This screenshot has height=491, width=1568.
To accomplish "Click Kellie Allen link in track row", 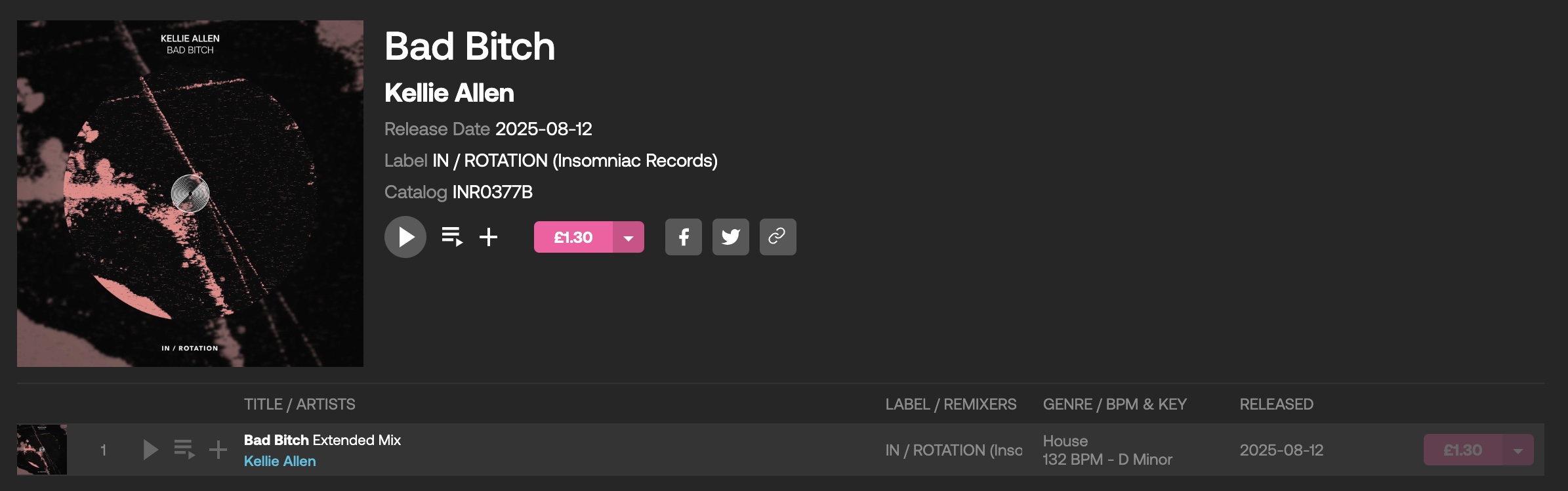I will pos(279,461).
